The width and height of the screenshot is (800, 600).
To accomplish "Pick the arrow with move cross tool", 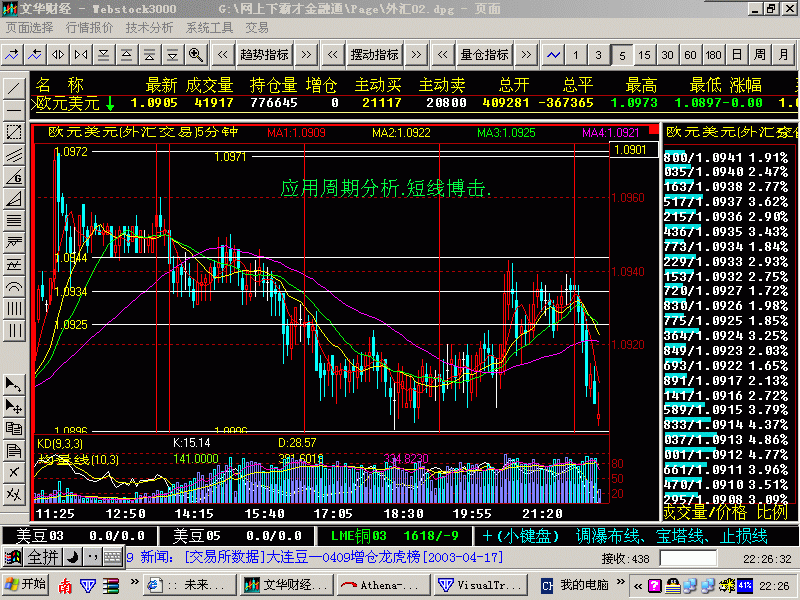I will coord(14,406).
